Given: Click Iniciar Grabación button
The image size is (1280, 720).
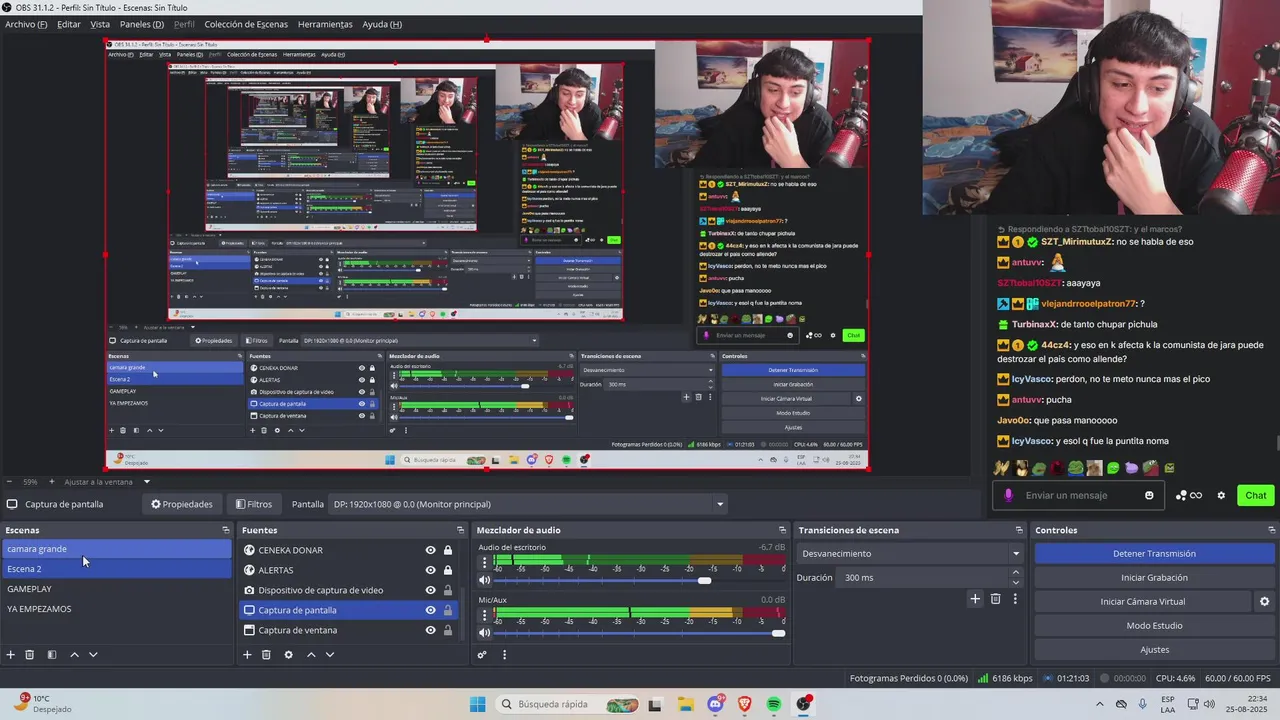Looking at the screenshot, I should pos(1154,577).
